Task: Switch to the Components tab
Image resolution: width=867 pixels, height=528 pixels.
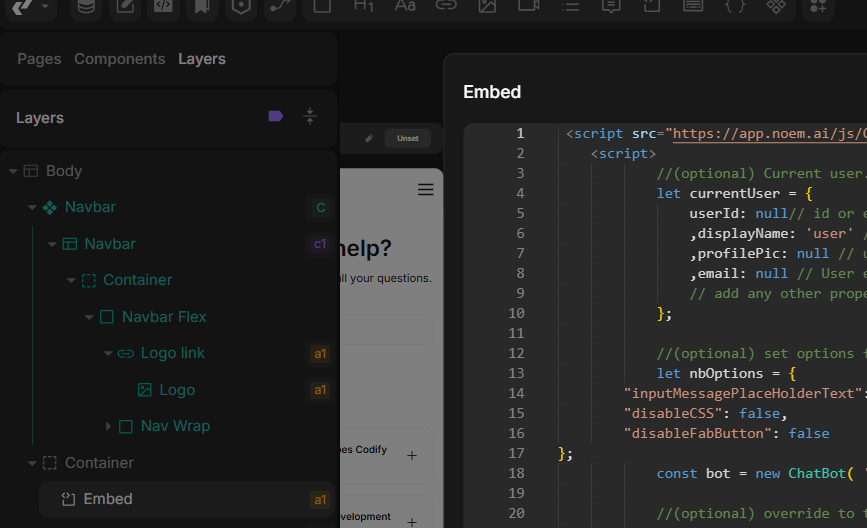Action: pos(119,59)
